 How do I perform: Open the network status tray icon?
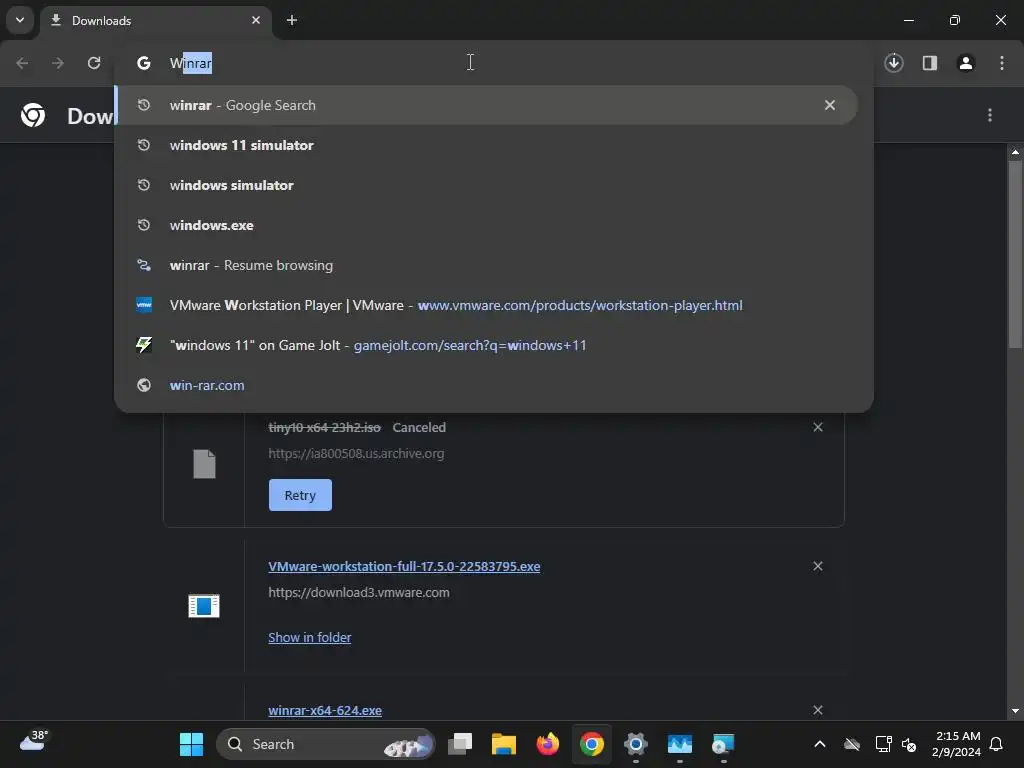883,744
